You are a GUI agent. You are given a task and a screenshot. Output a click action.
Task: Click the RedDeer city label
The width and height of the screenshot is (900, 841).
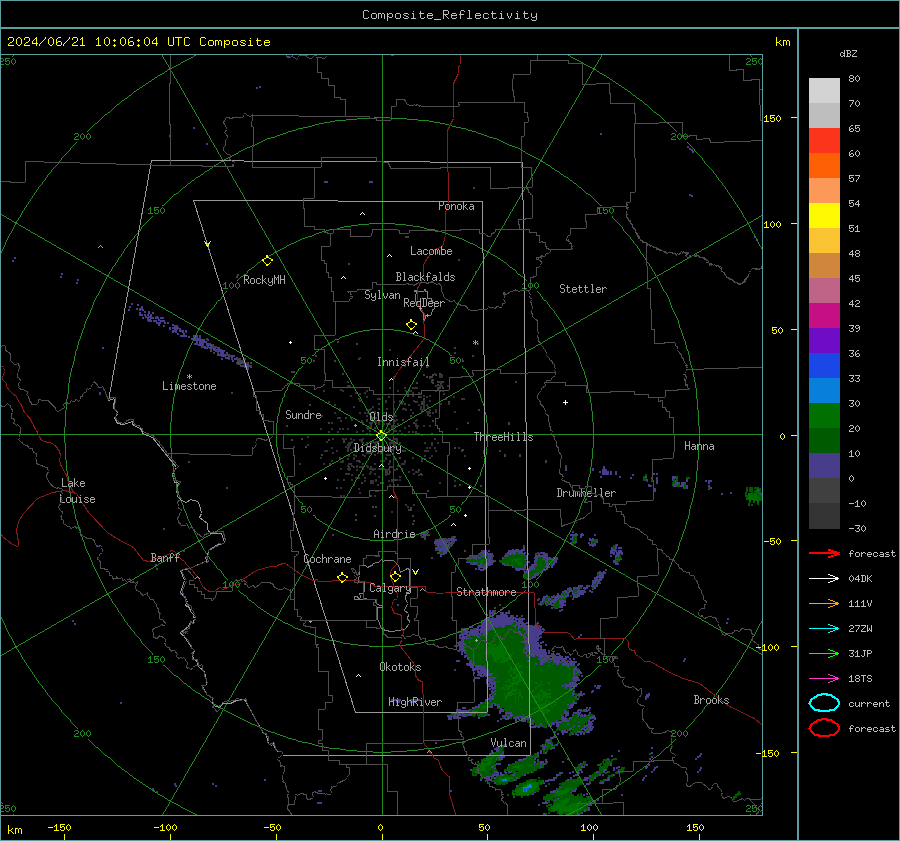coord(424,303)
